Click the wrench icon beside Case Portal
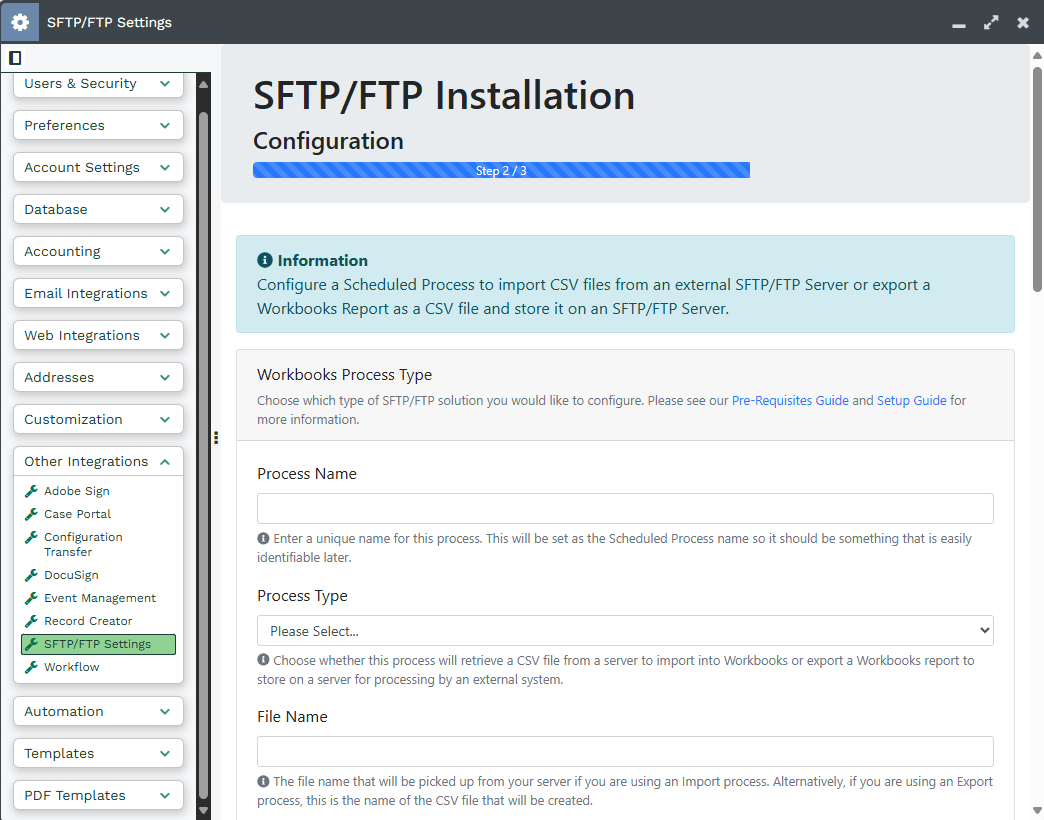This screenshot has width=1044, height=820. [x=31, y=514]
